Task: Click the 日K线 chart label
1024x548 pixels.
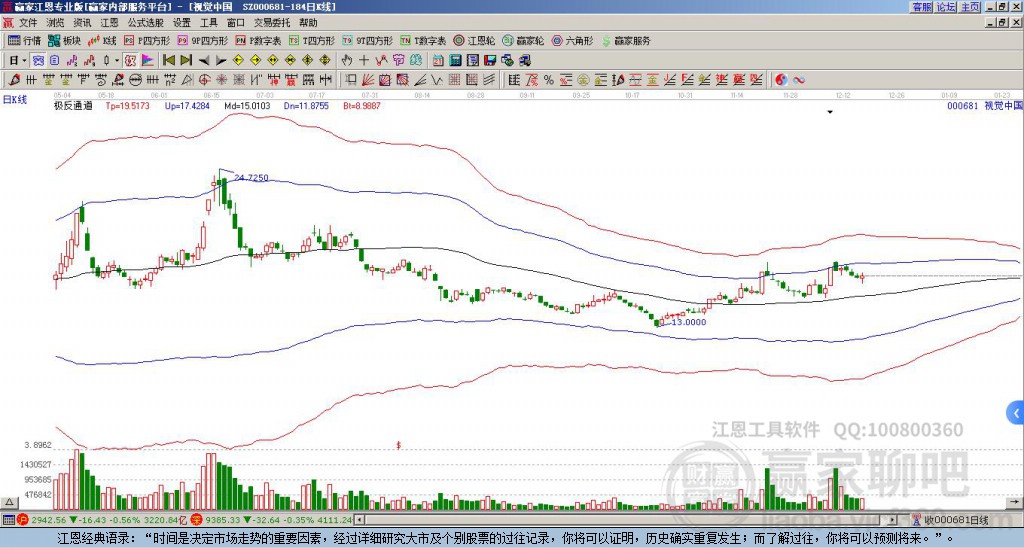Action: (15, 100)
